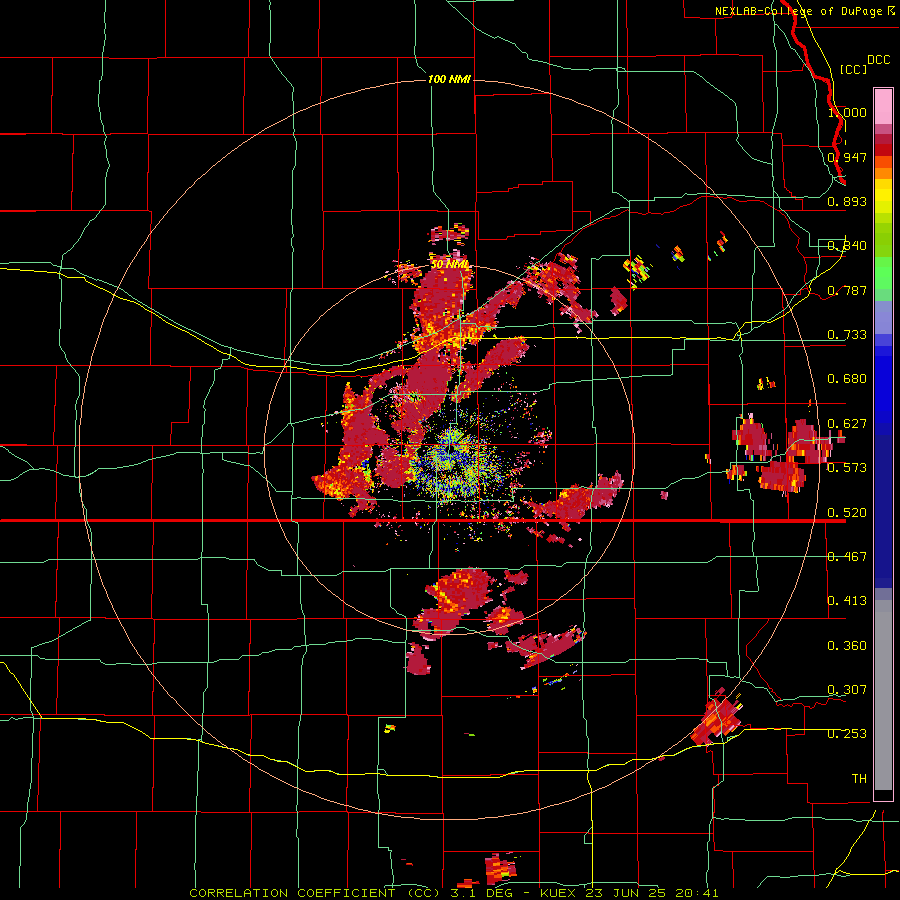Screen dimensions: 900x900
Task: Select the 0.520 scale value
Action: point(847,513)
